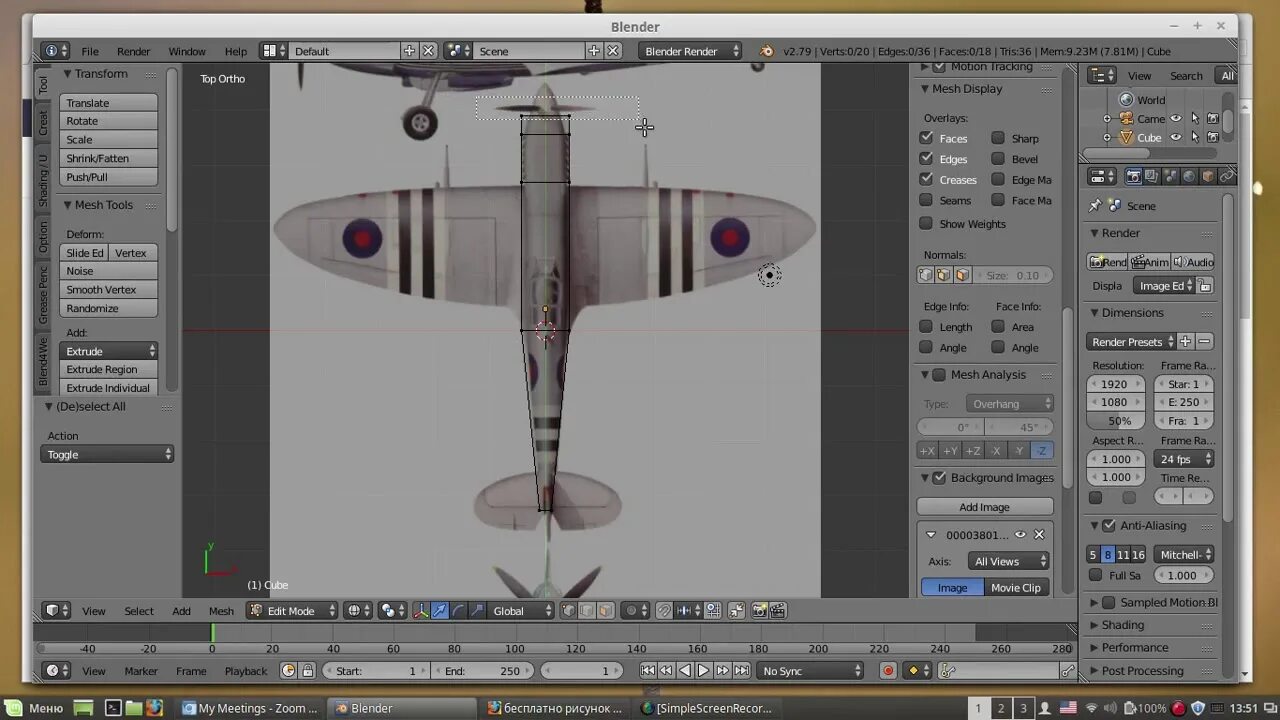
Task: Click the pin icon beside Scene
Action: click(1095, 206)
